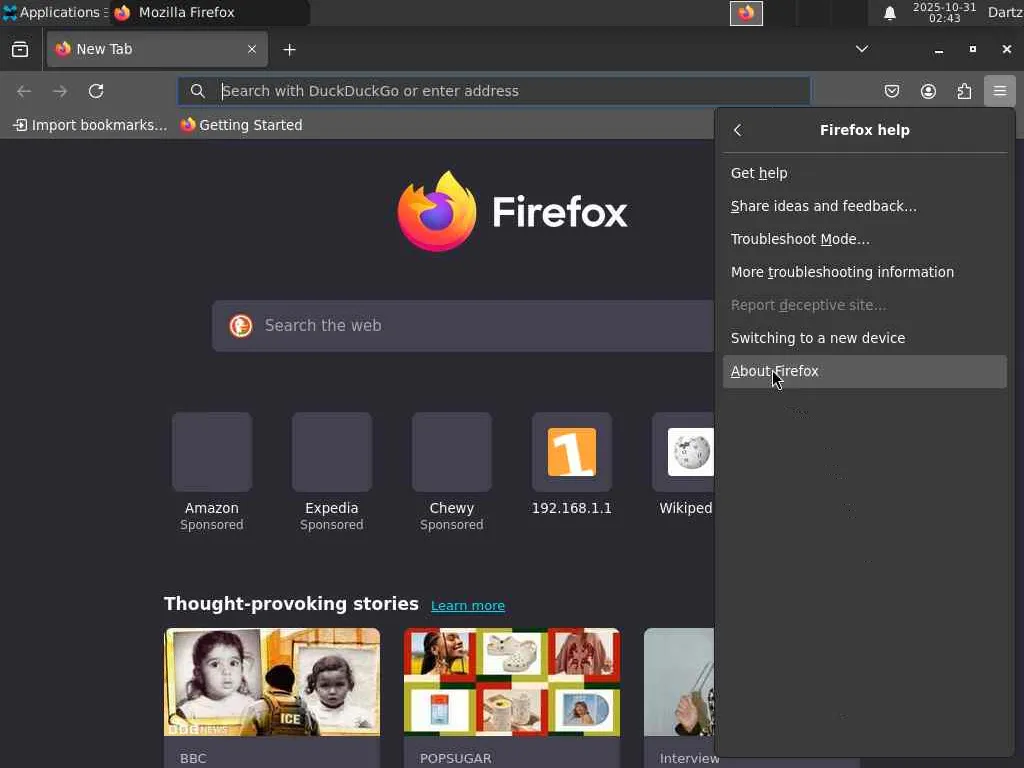Open the notification bell in the system panel
The width and height of the screenshot is (1024, 768).
click(889, 13)
